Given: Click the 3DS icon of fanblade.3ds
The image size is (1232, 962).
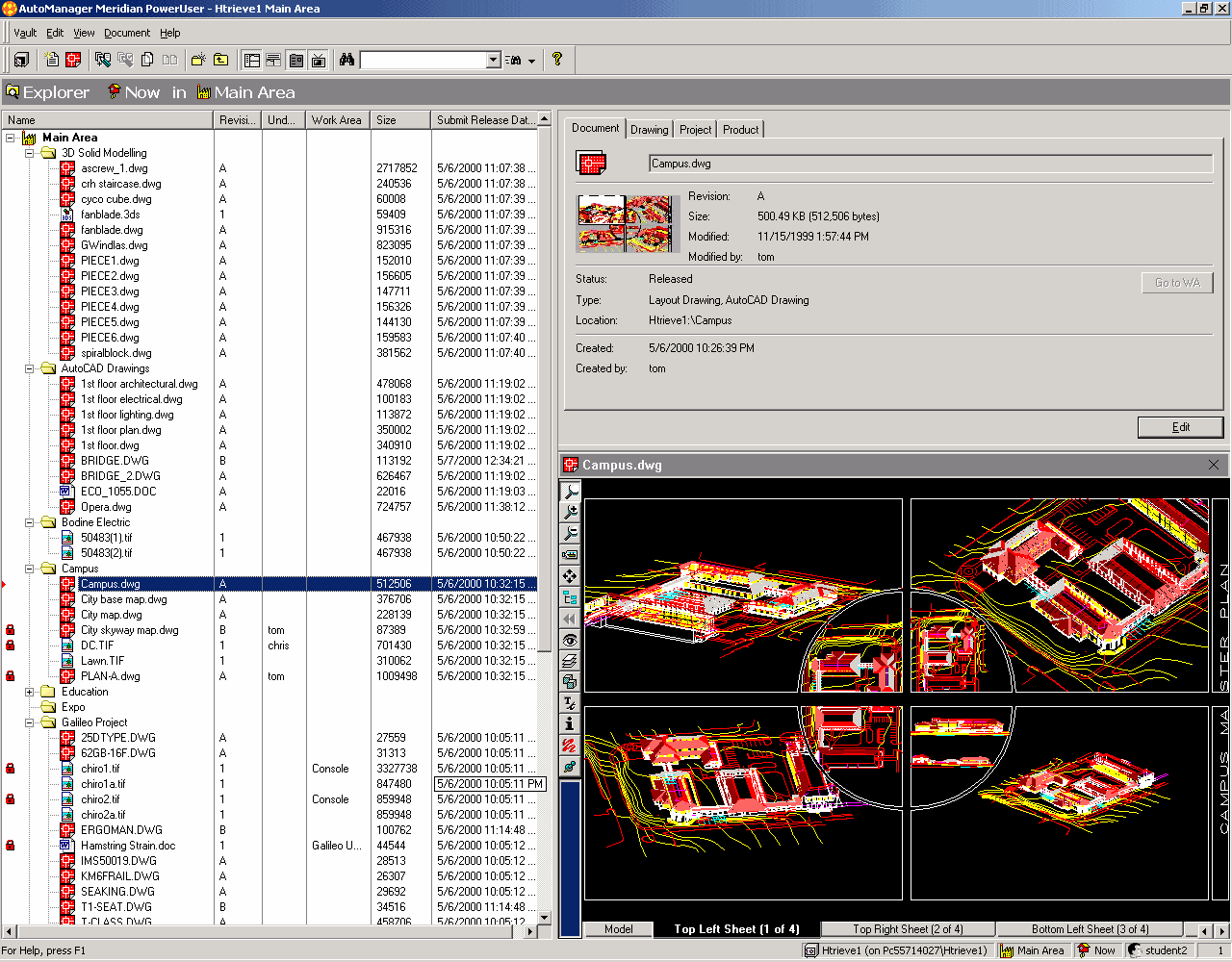Looking at the screenshot, I should 67,215.
